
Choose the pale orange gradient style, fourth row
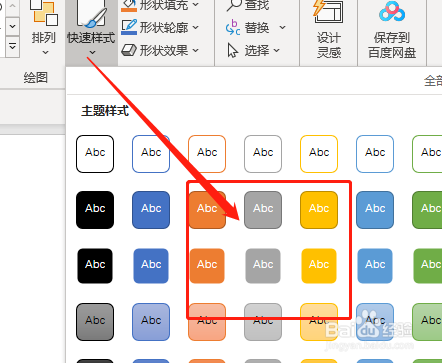point(207,322)
